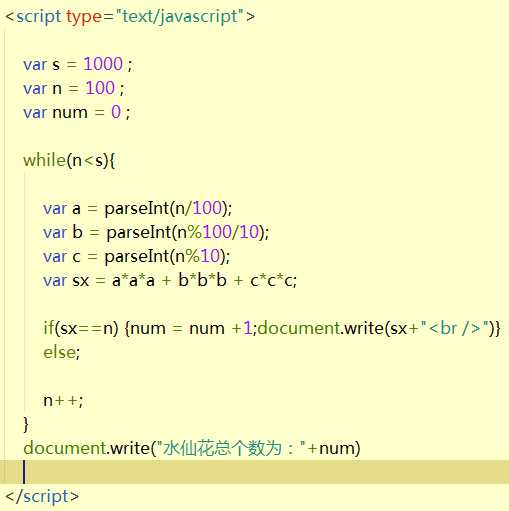
Task: Click the 'n++;' line
Action: click(x=63, y=400)
